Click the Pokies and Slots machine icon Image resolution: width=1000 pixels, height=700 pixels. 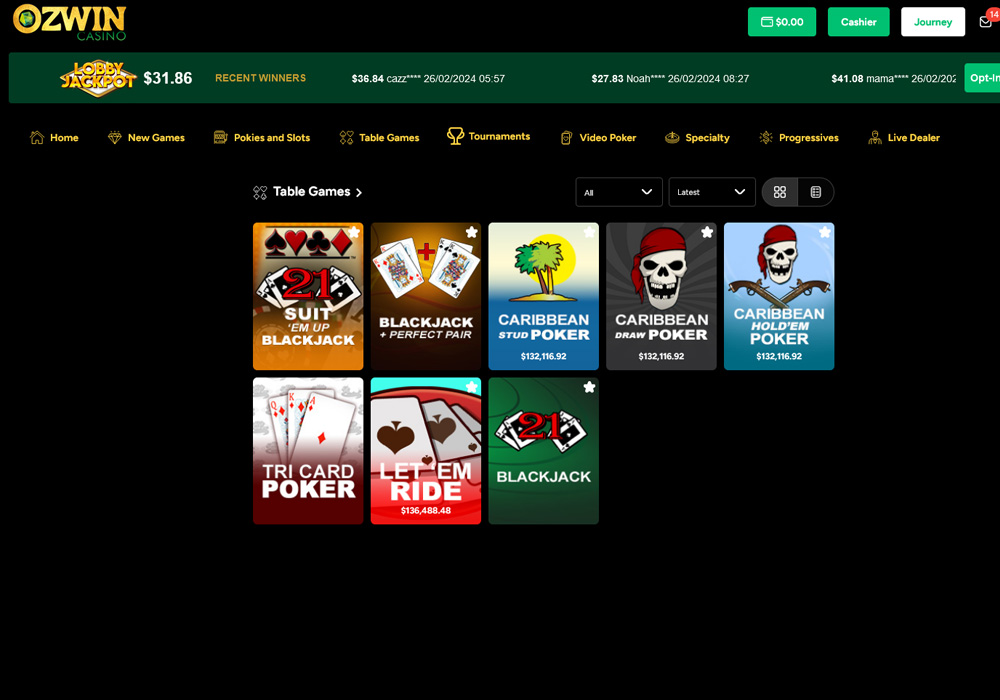click(x=221, y=138)
